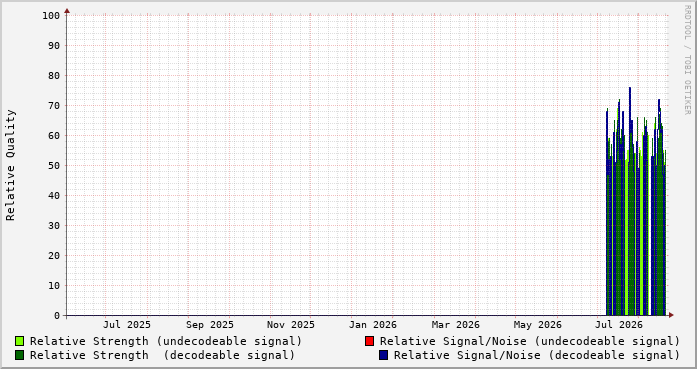Click the red arrow at x-axis end
Viewport: 697px width, 369px height.
(x=671, y=315)
